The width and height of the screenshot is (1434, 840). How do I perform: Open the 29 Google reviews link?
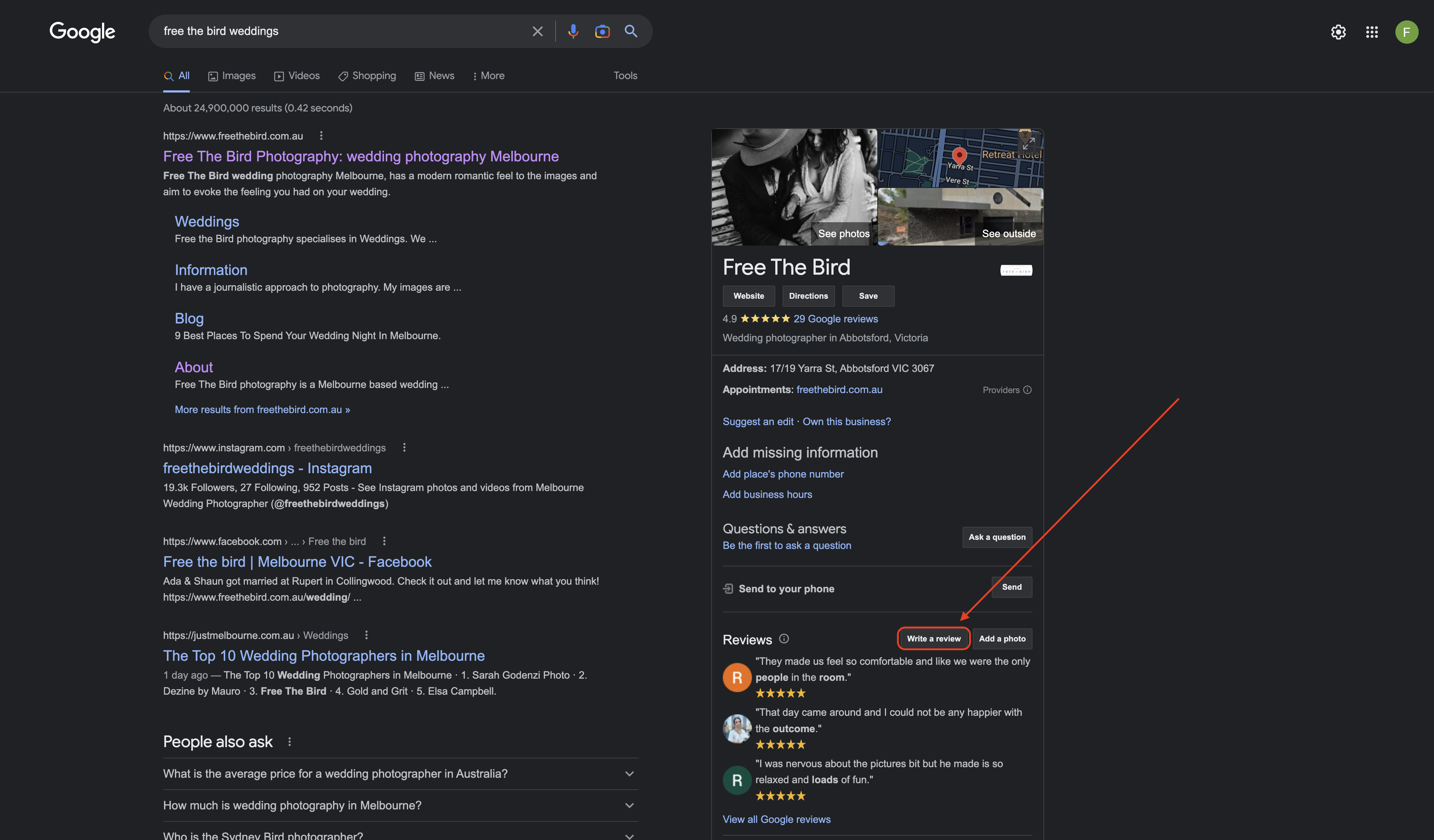[x=835, y=319]
